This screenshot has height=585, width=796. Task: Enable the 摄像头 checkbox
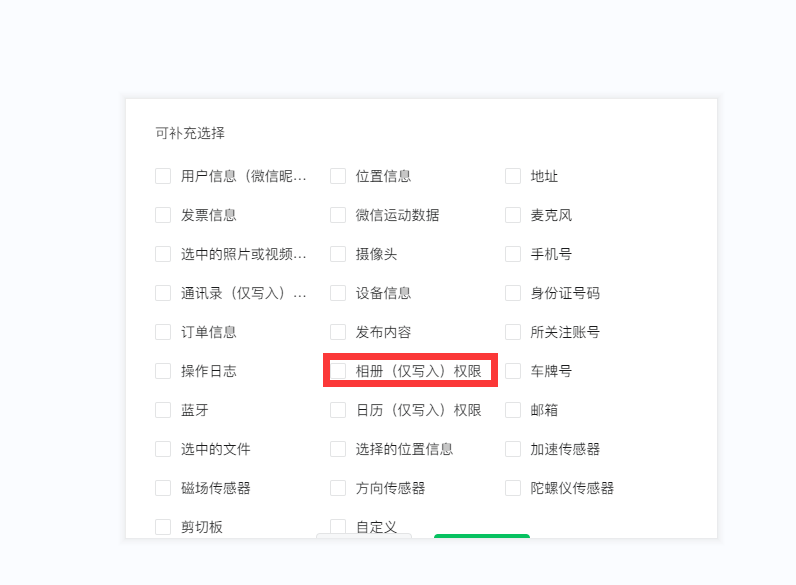pyautogui.click(x=338, y=254)
